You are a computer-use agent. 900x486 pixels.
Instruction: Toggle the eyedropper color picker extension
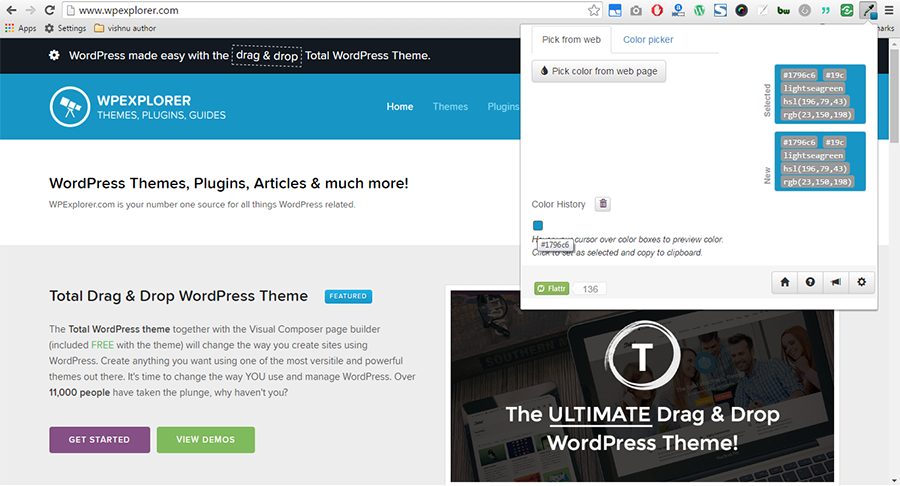868,10
